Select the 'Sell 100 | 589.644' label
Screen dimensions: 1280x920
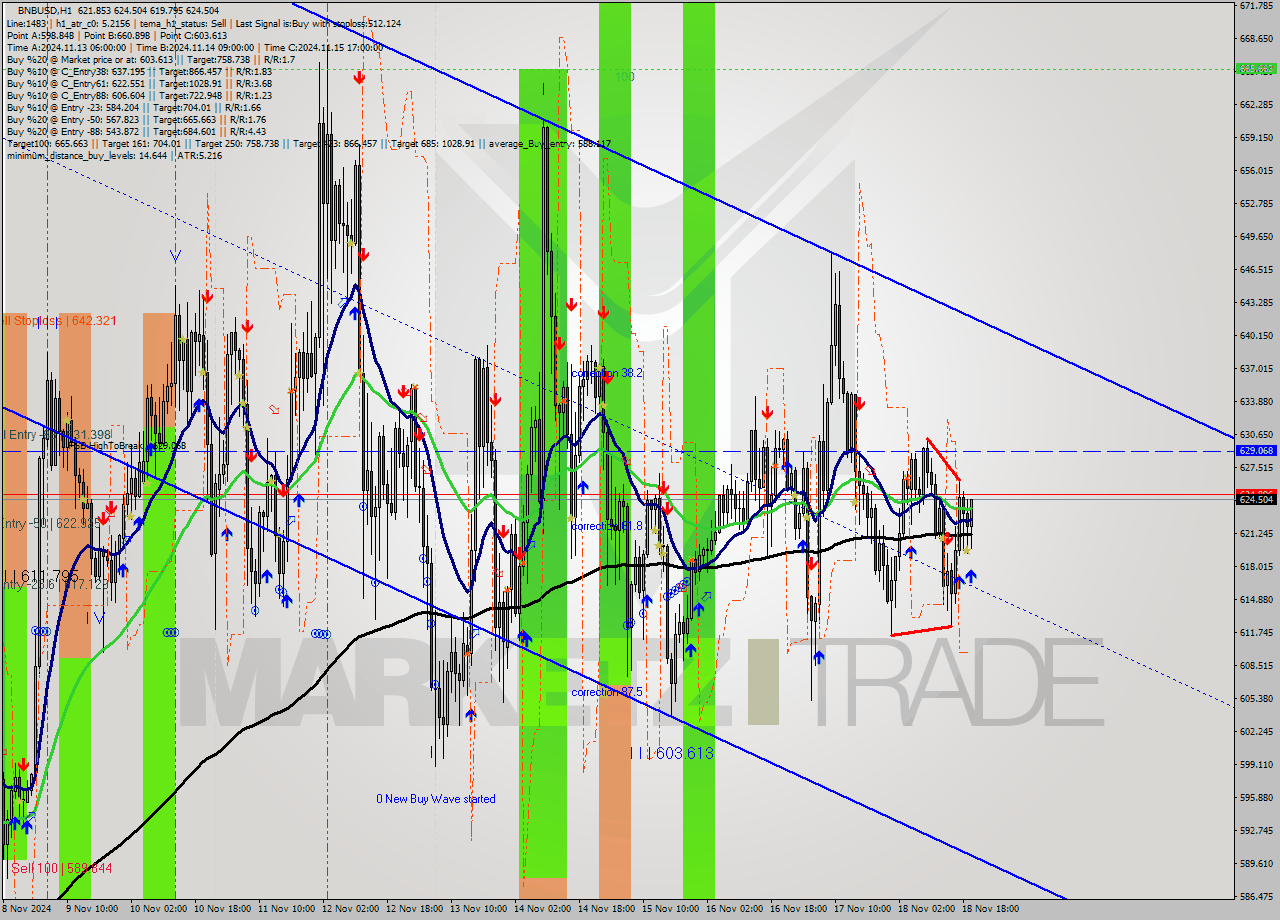tap(60, 868)
